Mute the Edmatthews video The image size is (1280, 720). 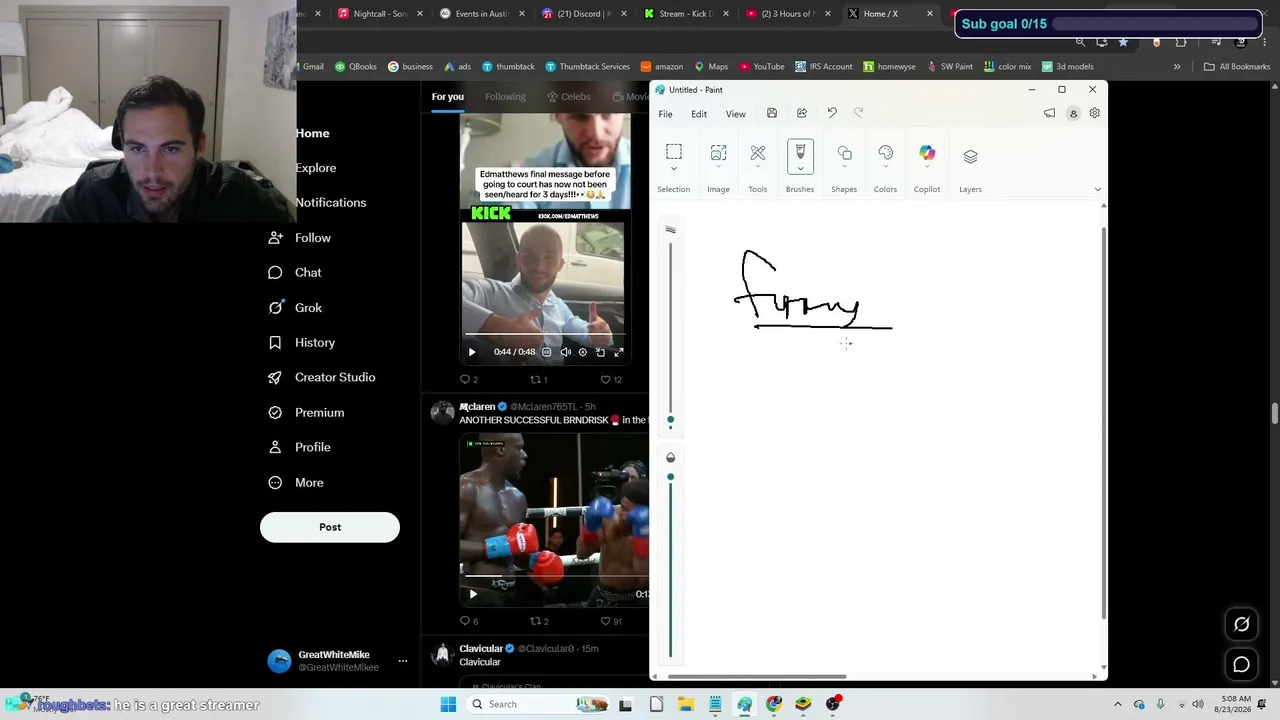565,352
